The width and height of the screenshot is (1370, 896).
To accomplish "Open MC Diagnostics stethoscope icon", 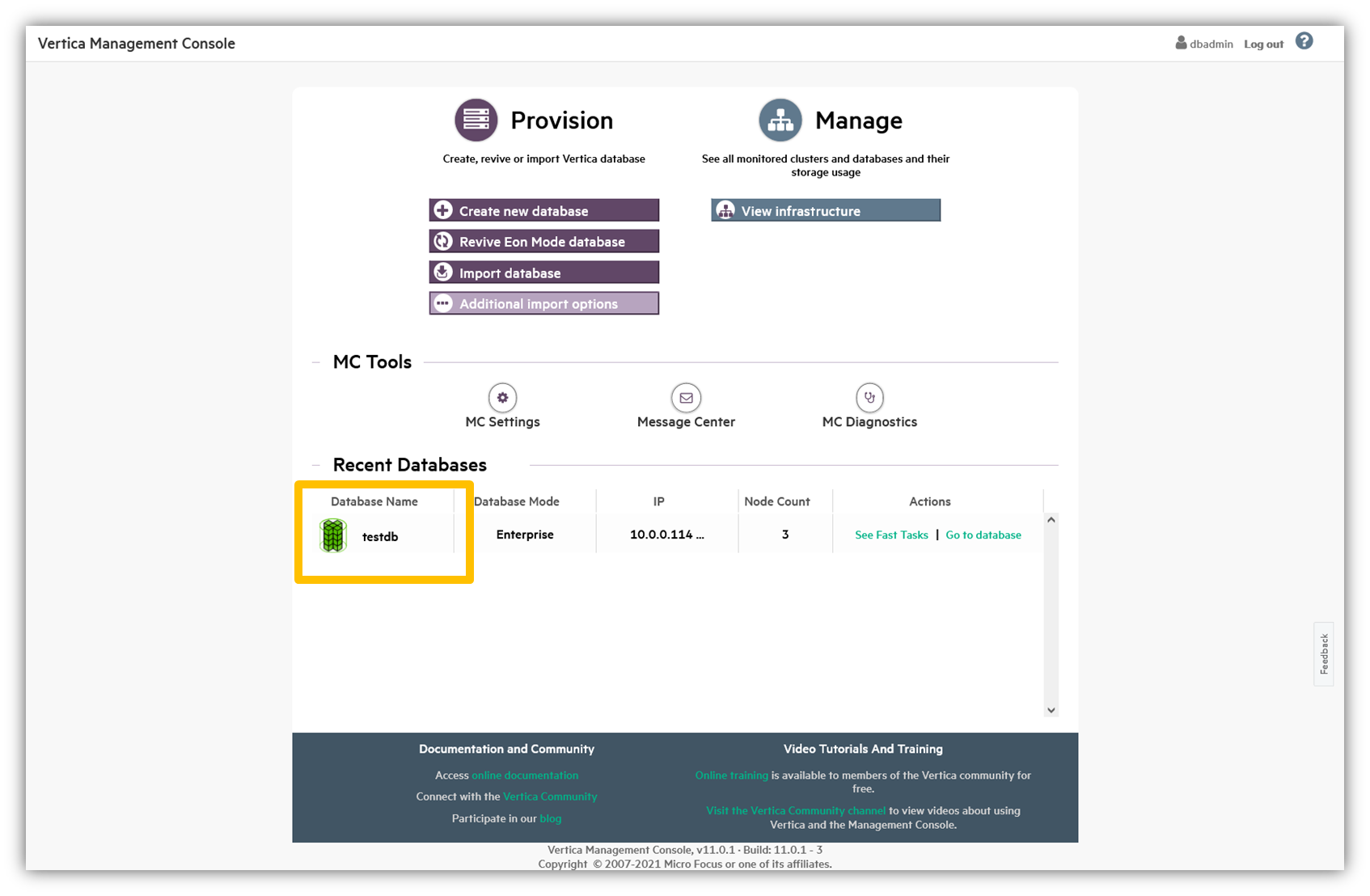I will pyautogui.click(x=869, y=398).
